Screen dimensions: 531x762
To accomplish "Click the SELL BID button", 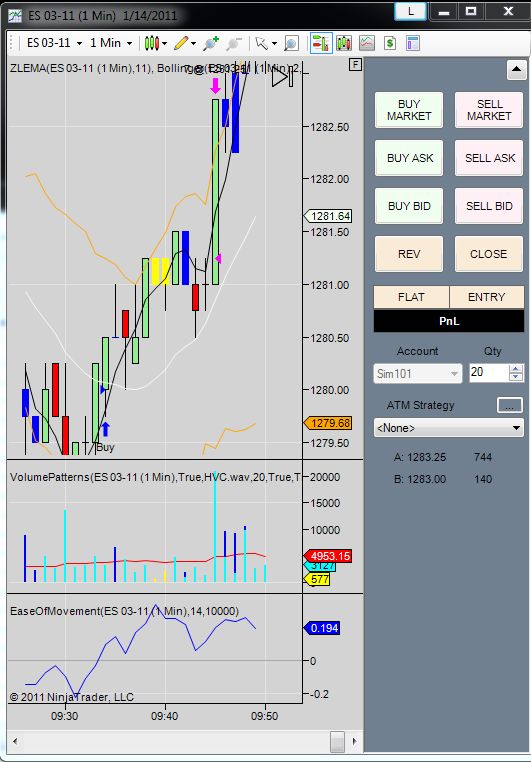I will click(489, 206).
